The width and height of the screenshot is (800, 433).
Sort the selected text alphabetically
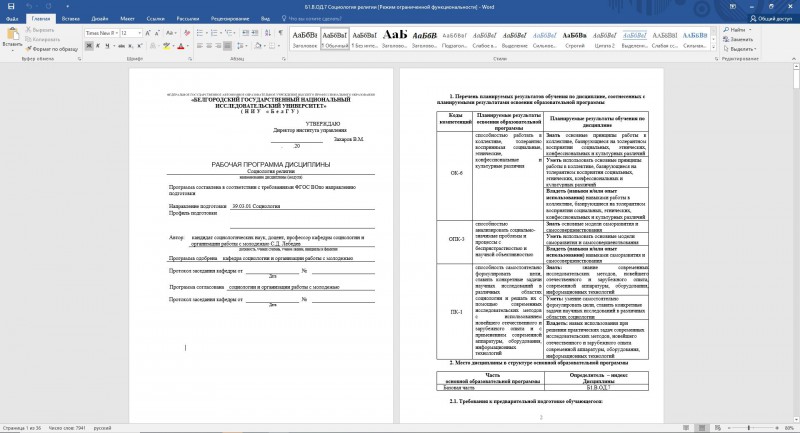coord(268,33)
